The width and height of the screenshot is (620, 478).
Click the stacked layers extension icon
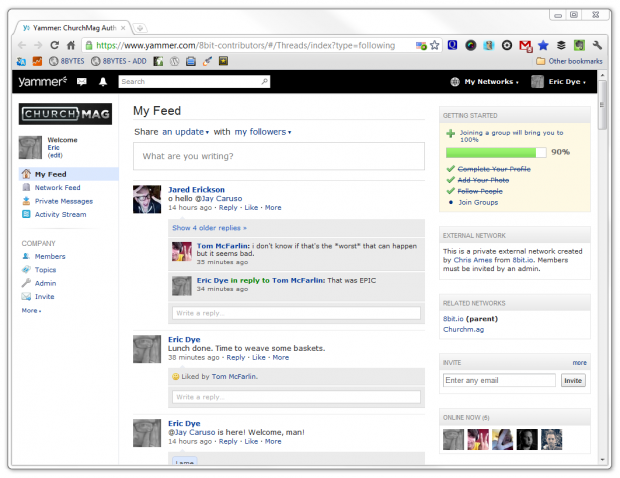(561, 45)
